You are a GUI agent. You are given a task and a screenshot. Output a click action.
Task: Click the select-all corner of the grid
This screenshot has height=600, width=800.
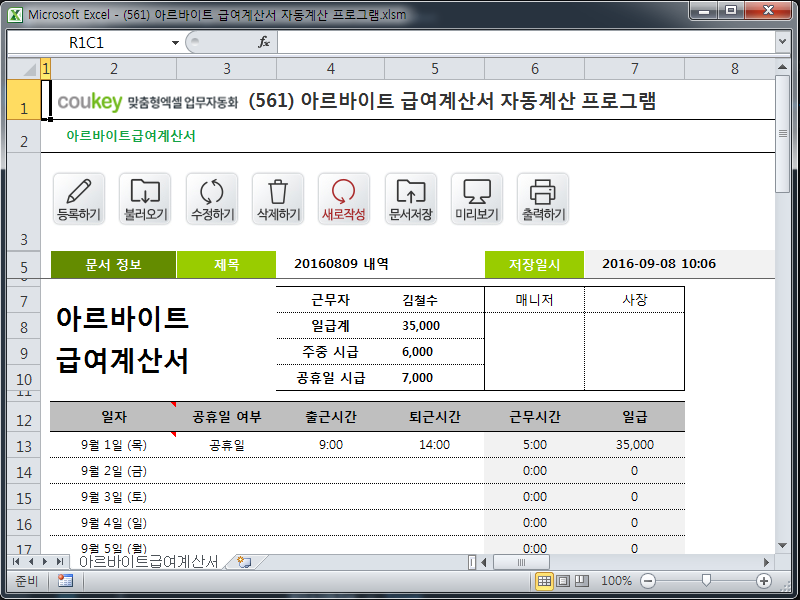point(24,68)
